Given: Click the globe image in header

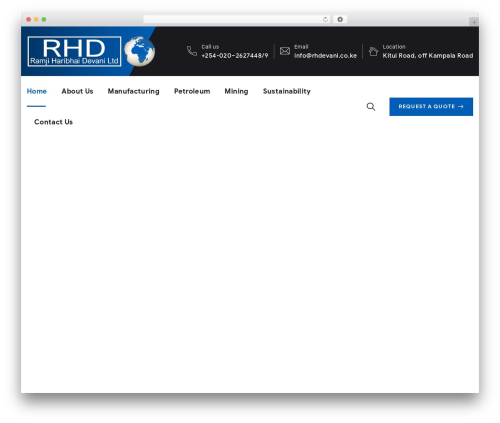Looking at the screenshot, I should tap(139, 51).
